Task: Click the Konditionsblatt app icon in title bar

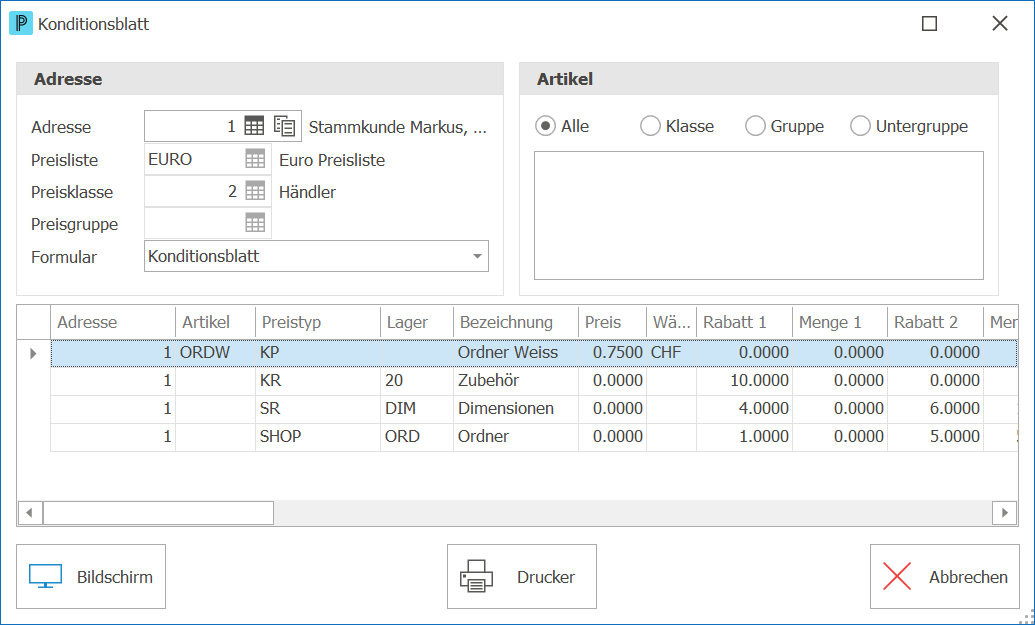Action: coord(20,24)
